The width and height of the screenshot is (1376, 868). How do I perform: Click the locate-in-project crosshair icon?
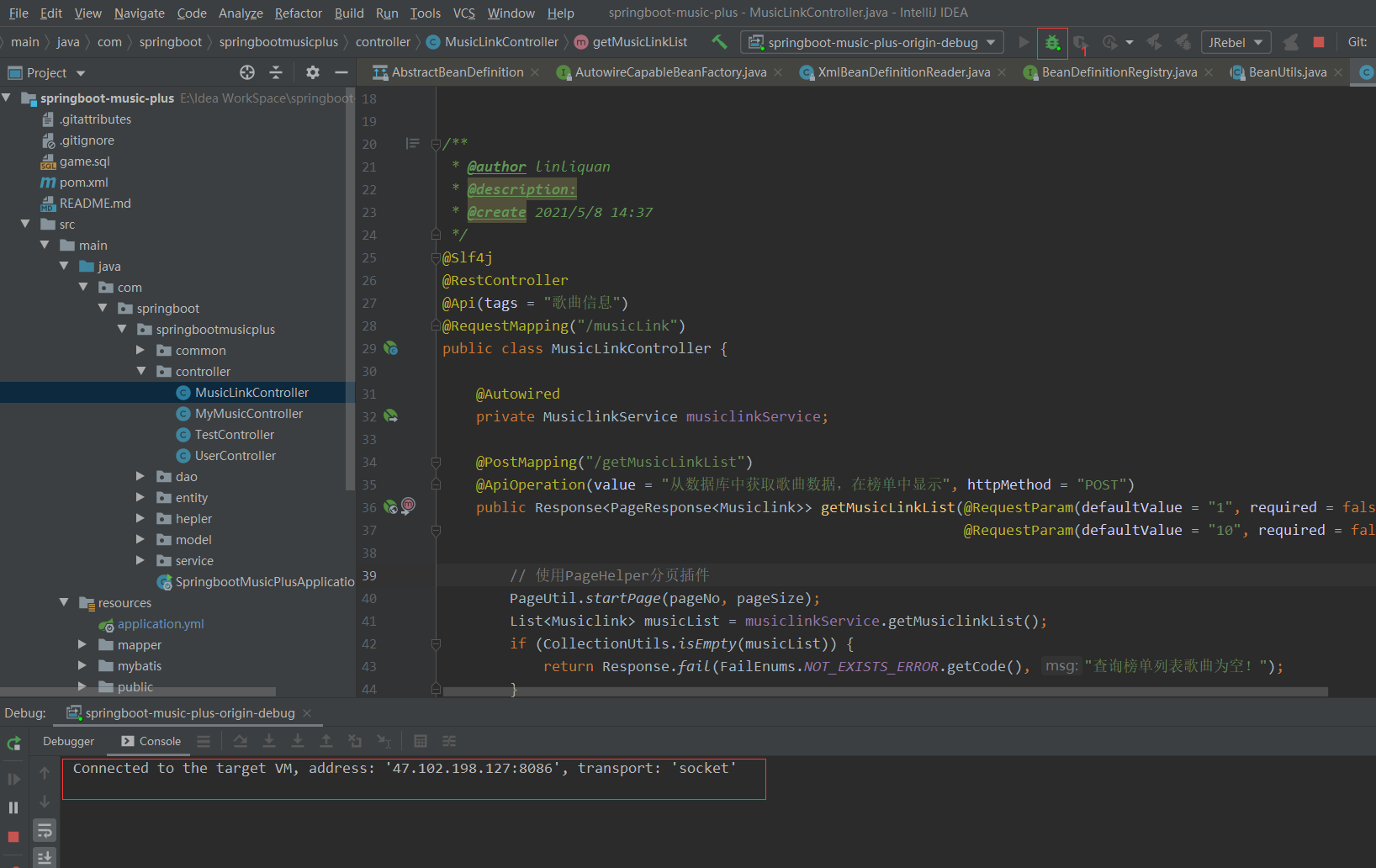(247, 72)
